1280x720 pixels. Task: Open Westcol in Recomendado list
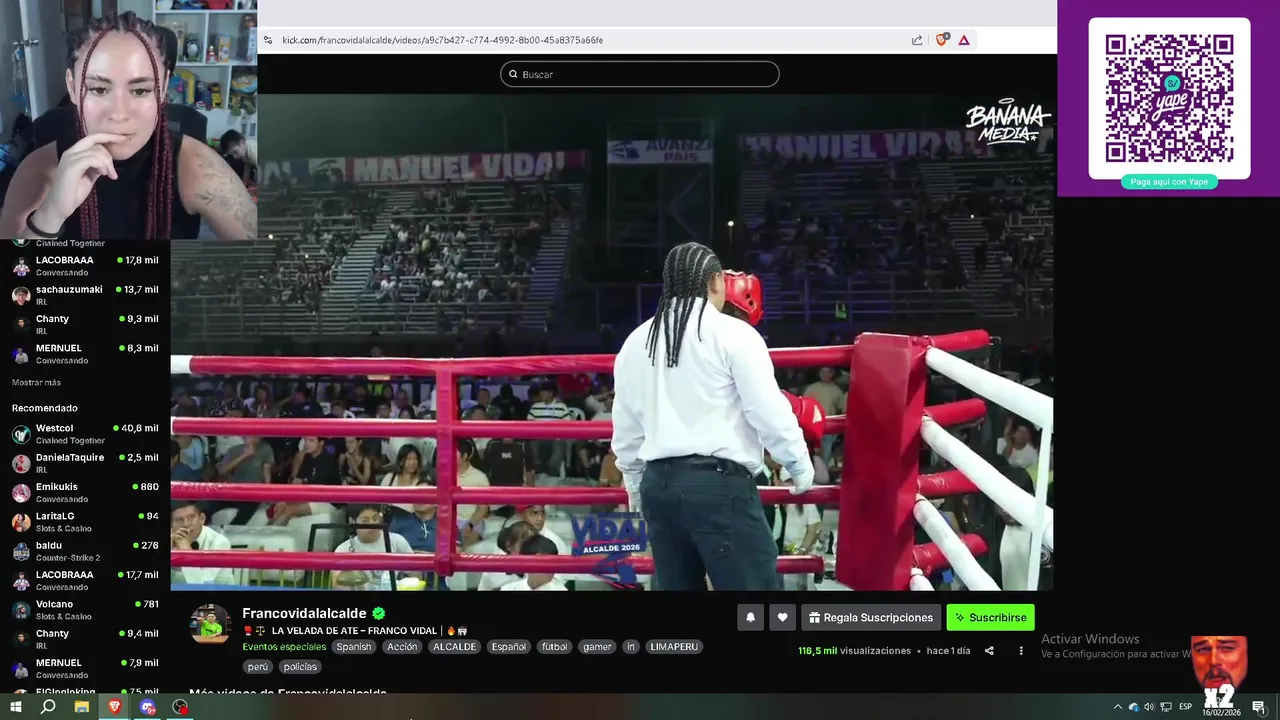pos(85,434)
